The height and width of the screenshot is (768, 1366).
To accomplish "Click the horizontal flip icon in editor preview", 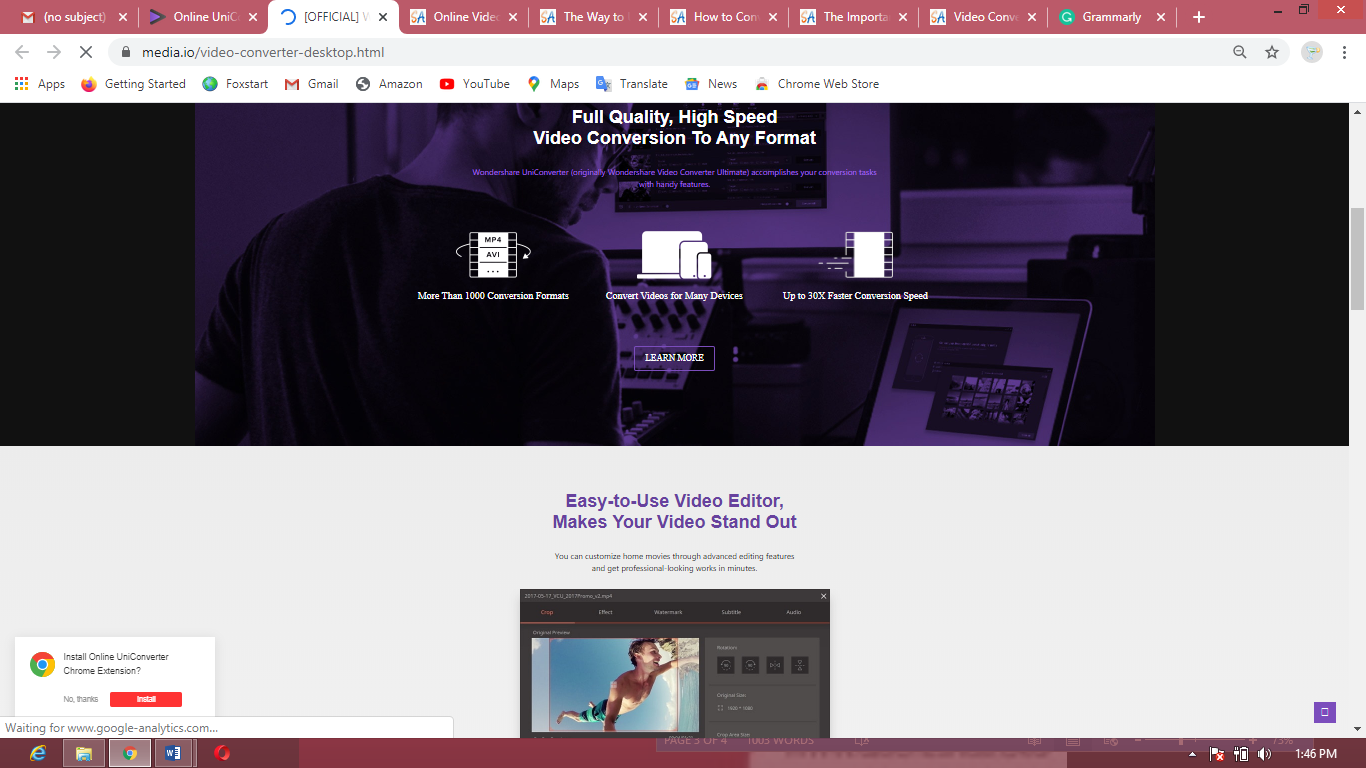I will 775,665.
